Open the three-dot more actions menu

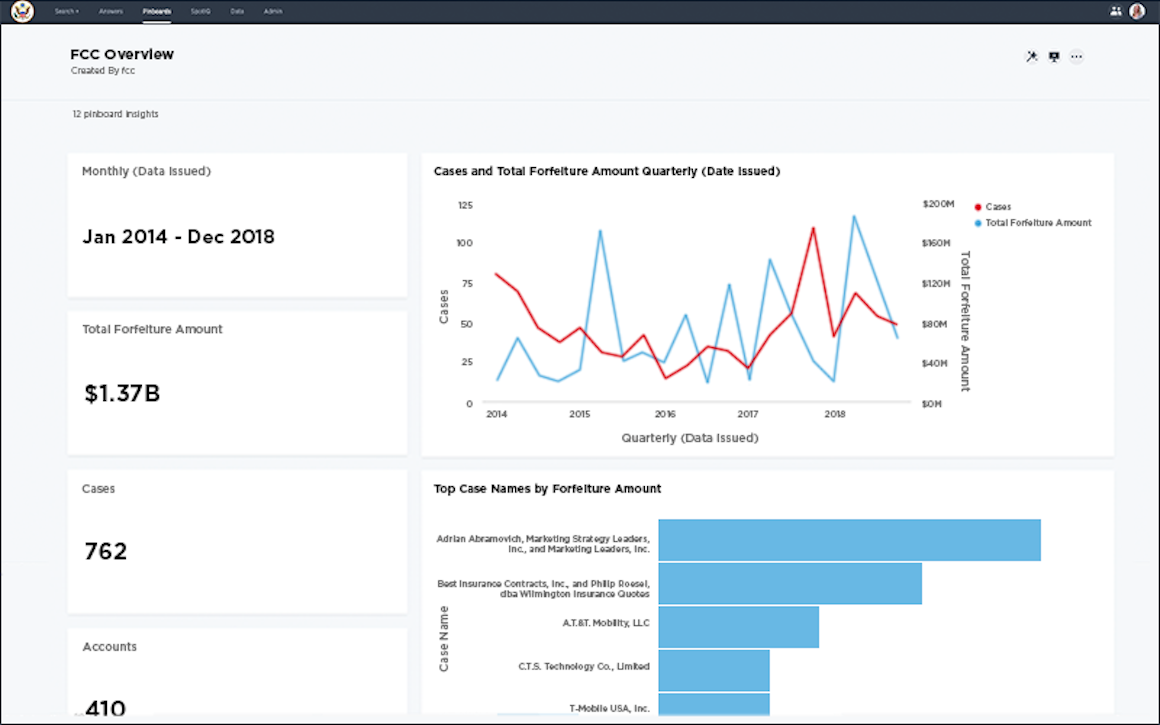(x=1076, y=56)
